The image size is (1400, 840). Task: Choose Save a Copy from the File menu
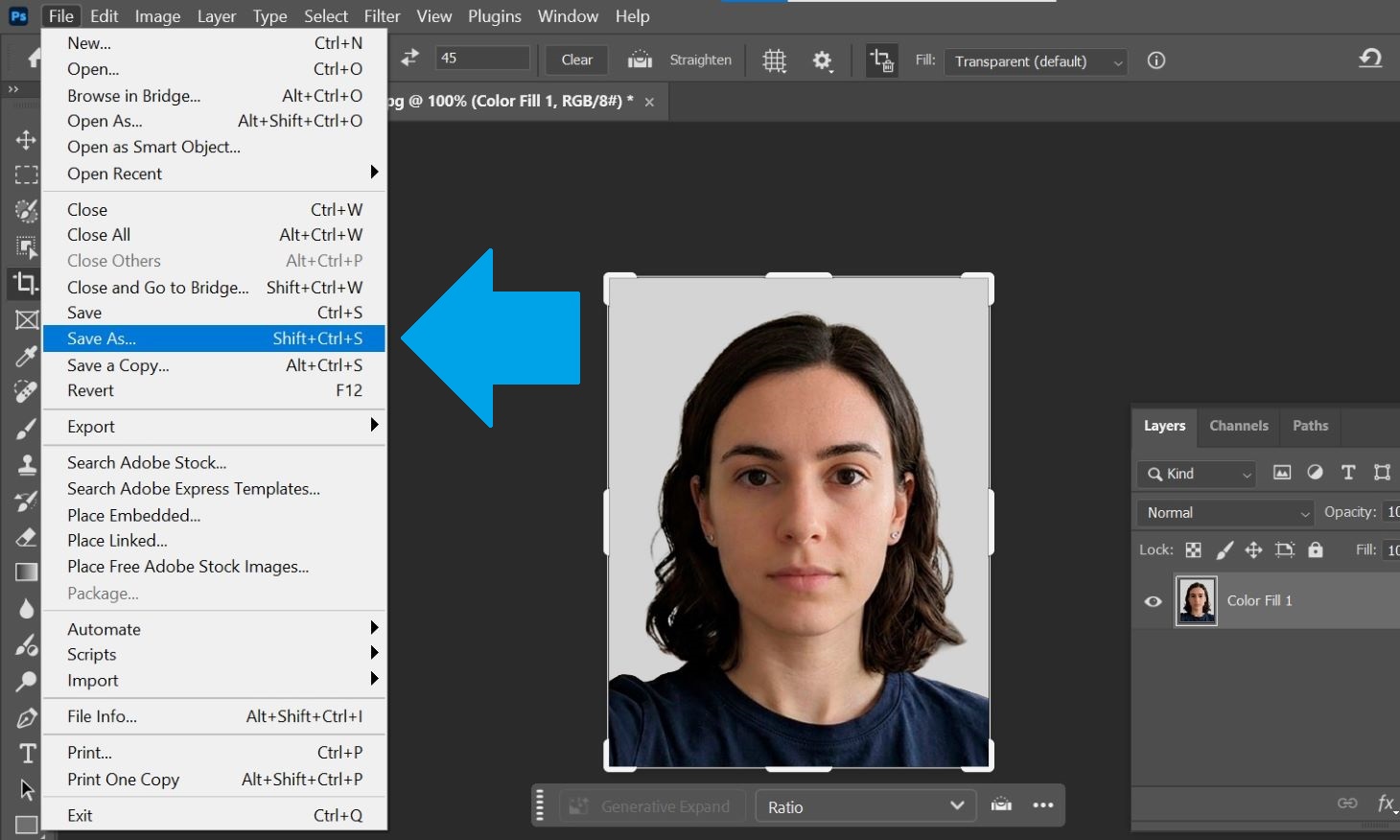tap(117, 364)
